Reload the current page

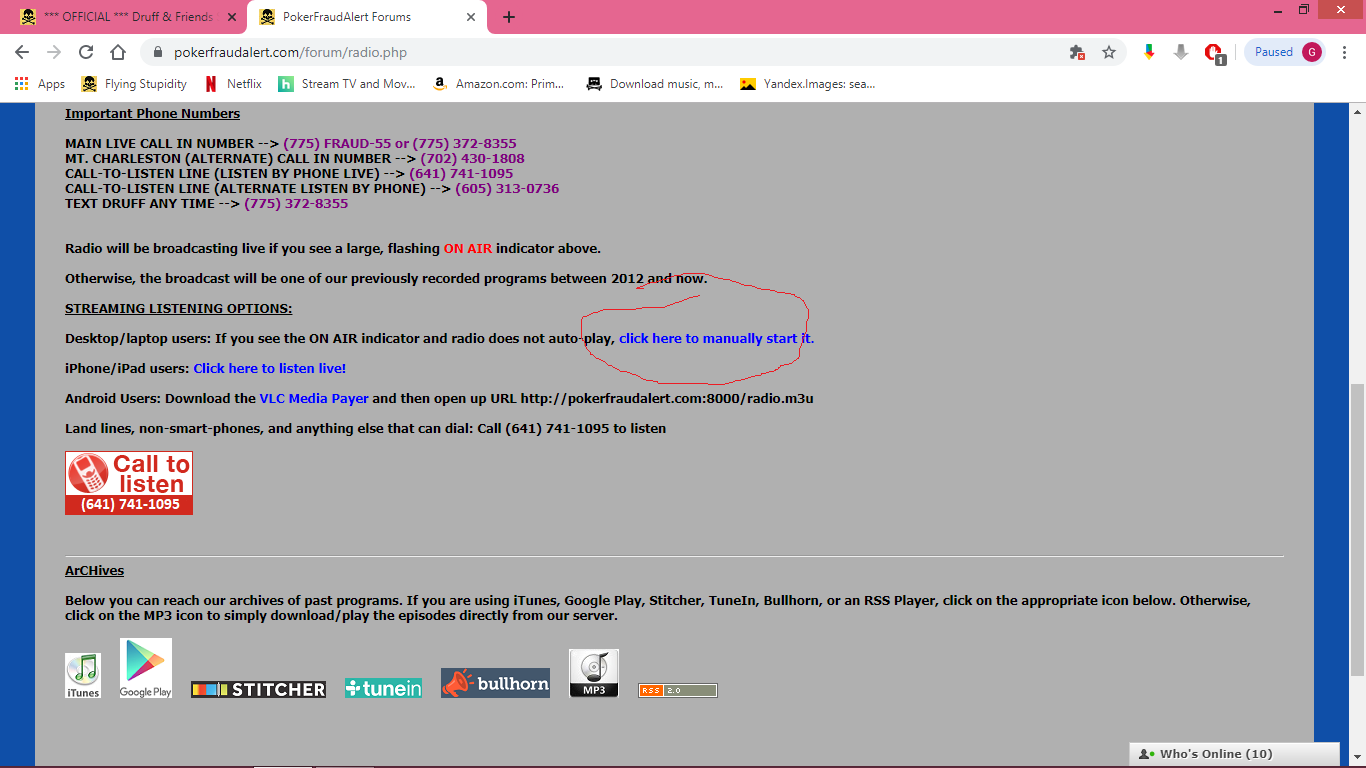(x=86, y=52)
